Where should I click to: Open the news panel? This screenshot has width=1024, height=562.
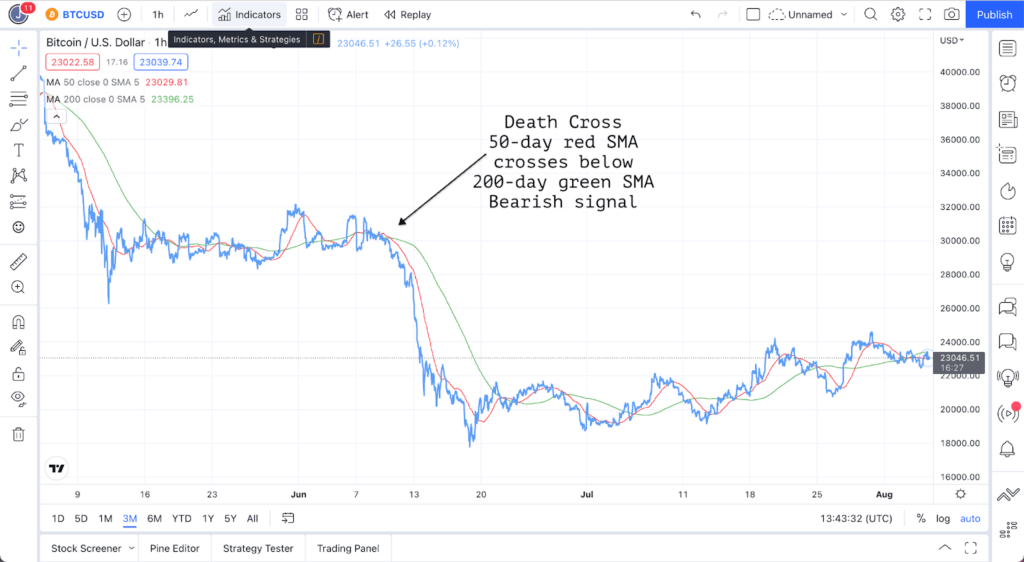(1008, 119)
